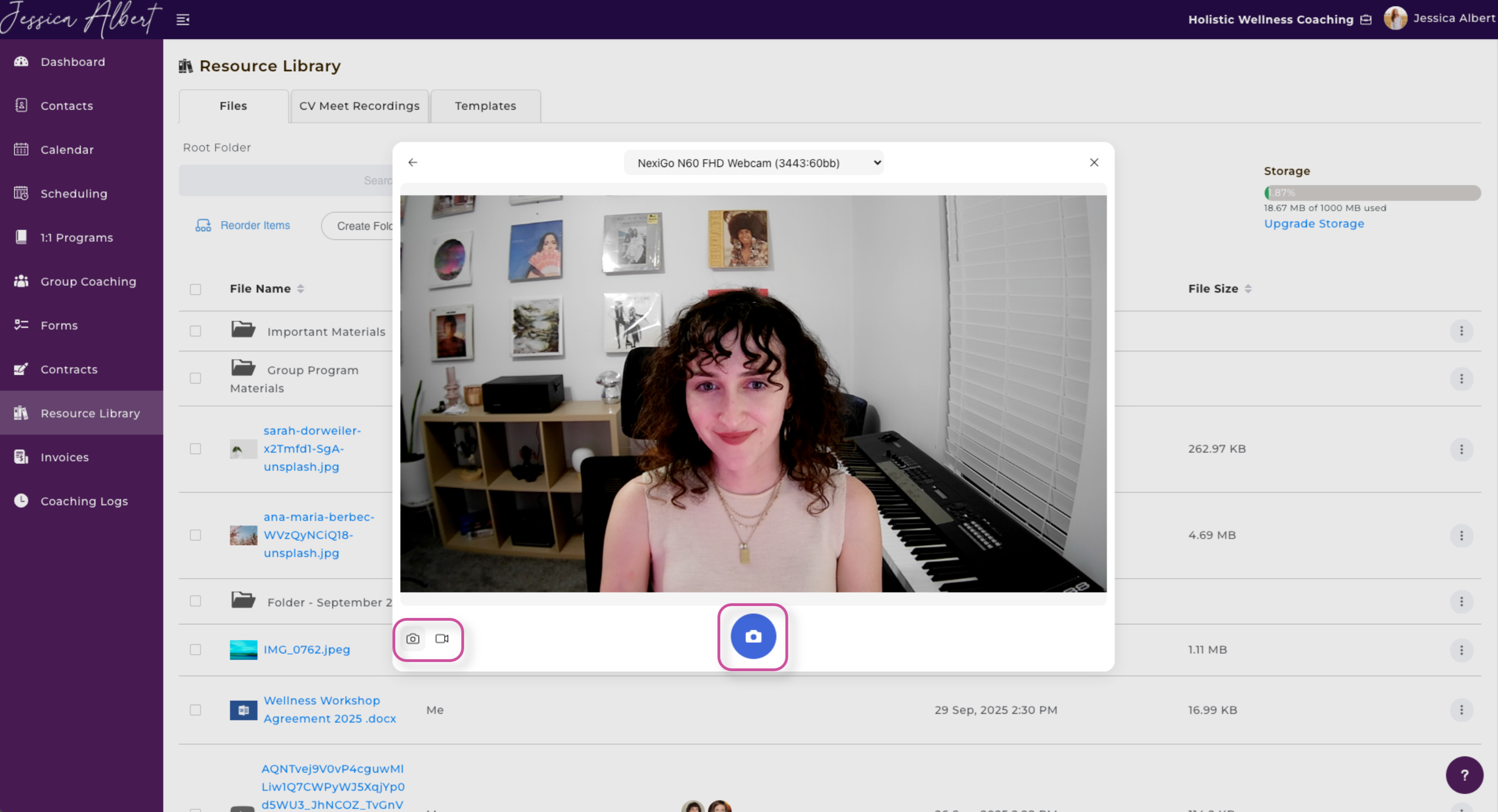This screenshot has width=1498, height=812.
Task: Select checkbox for Wellness Workshop Agreement file
Action: point(196,710)
